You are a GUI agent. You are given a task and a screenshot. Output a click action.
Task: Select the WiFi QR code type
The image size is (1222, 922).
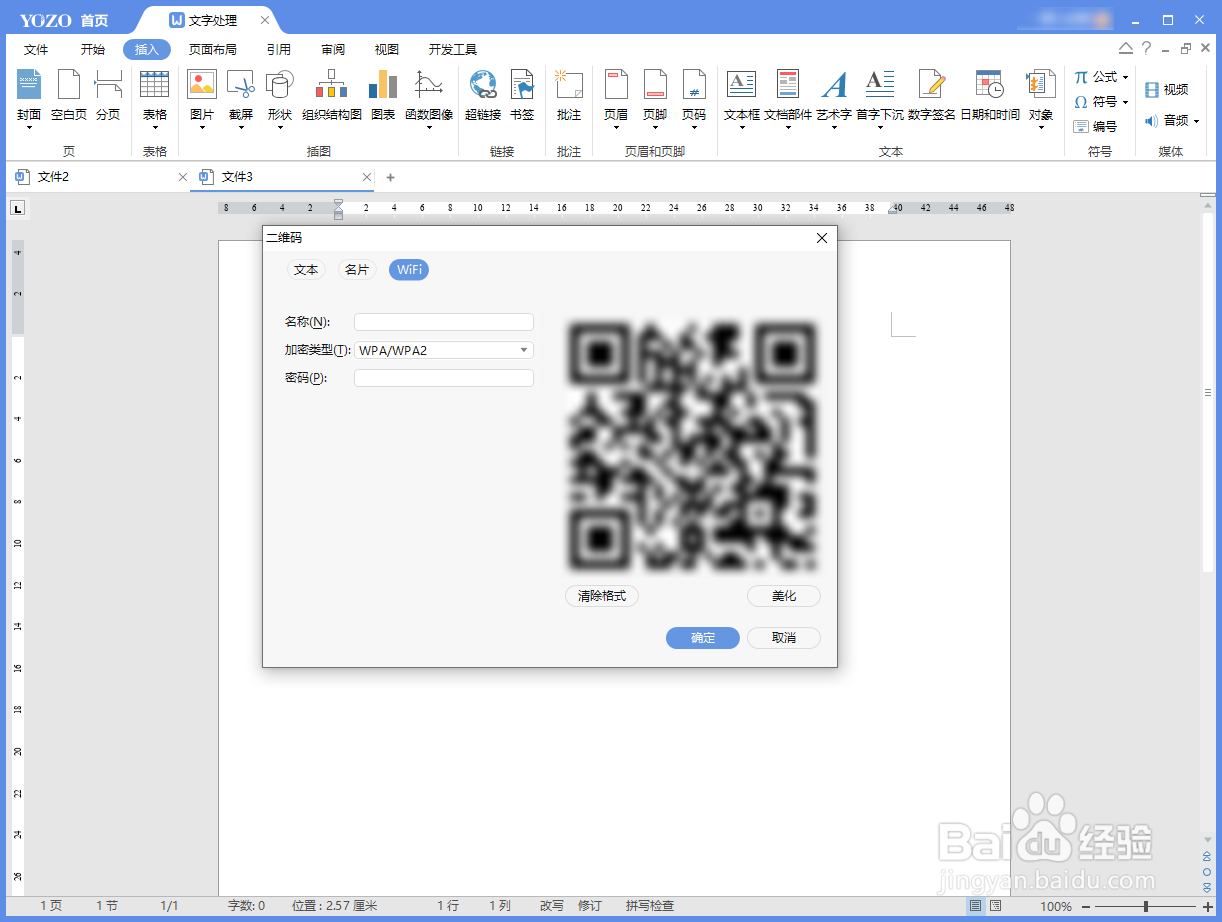coord(409,270)
